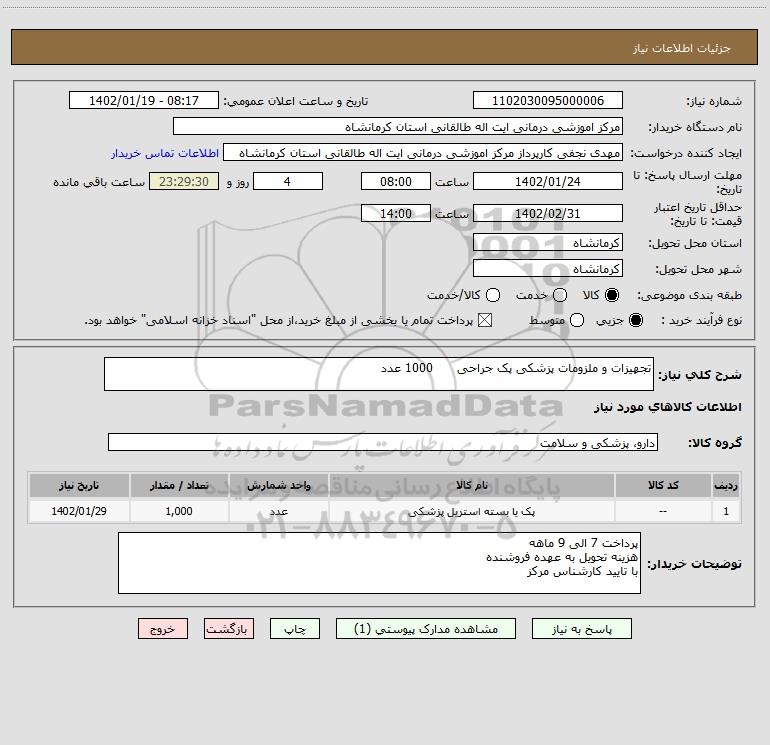Viewport: 770px width, 745px height.
Task: Click the توضیحات خریدار text area
Action: 379,563
